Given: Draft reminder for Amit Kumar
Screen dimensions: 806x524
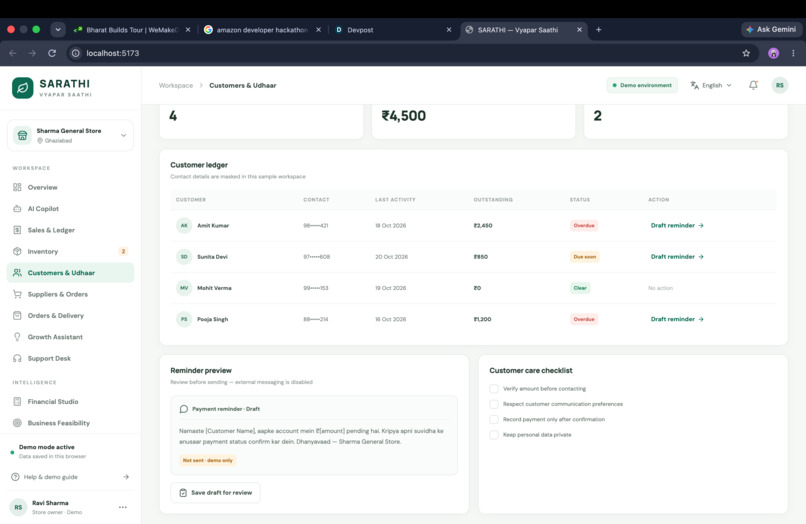Looking at the screenshot, I should point(677,225).
